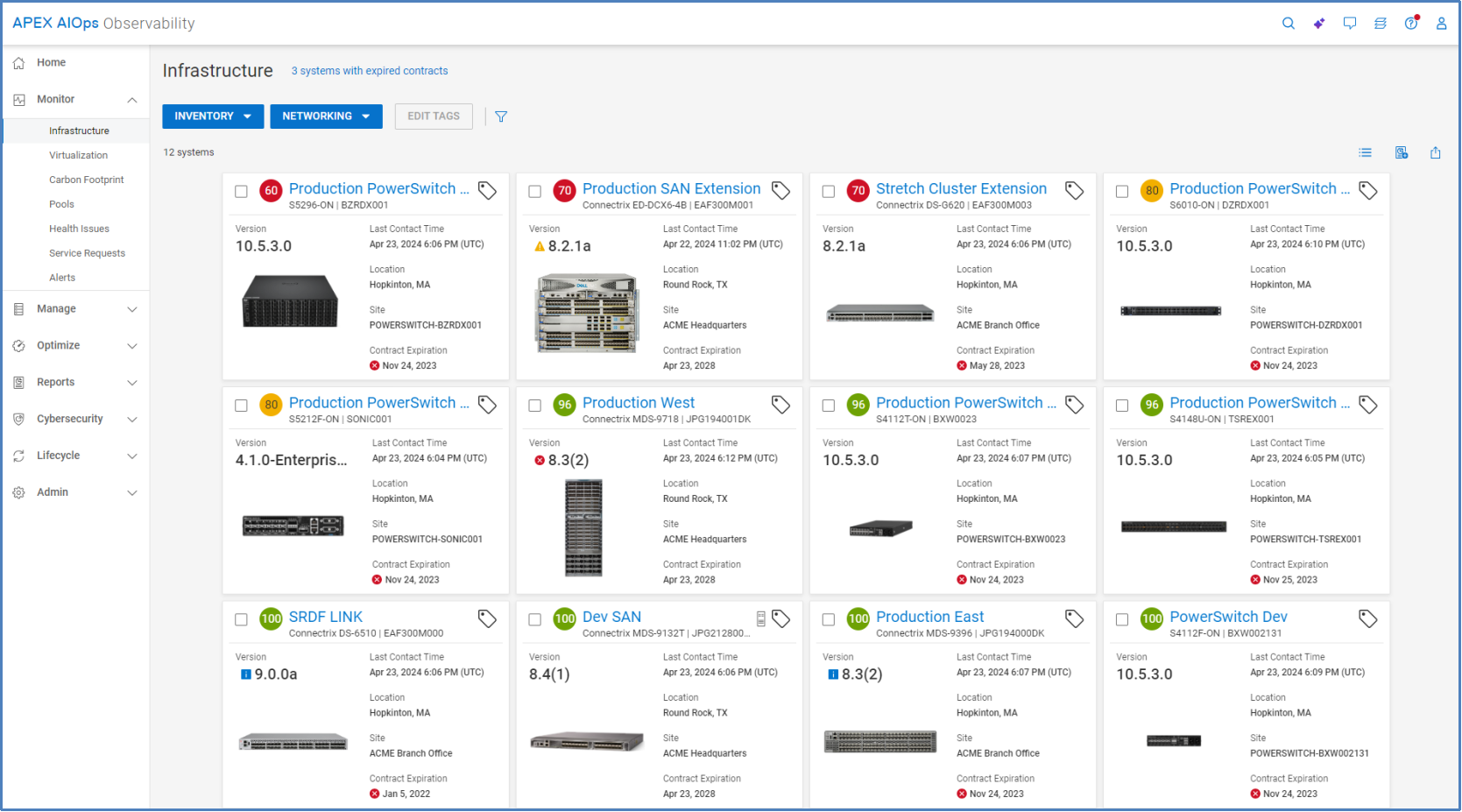This screenshot has width=1462, height=812.
Task: Select the BZRDX001 PowerSwitch checkbox
Action: tap(241, 191)
